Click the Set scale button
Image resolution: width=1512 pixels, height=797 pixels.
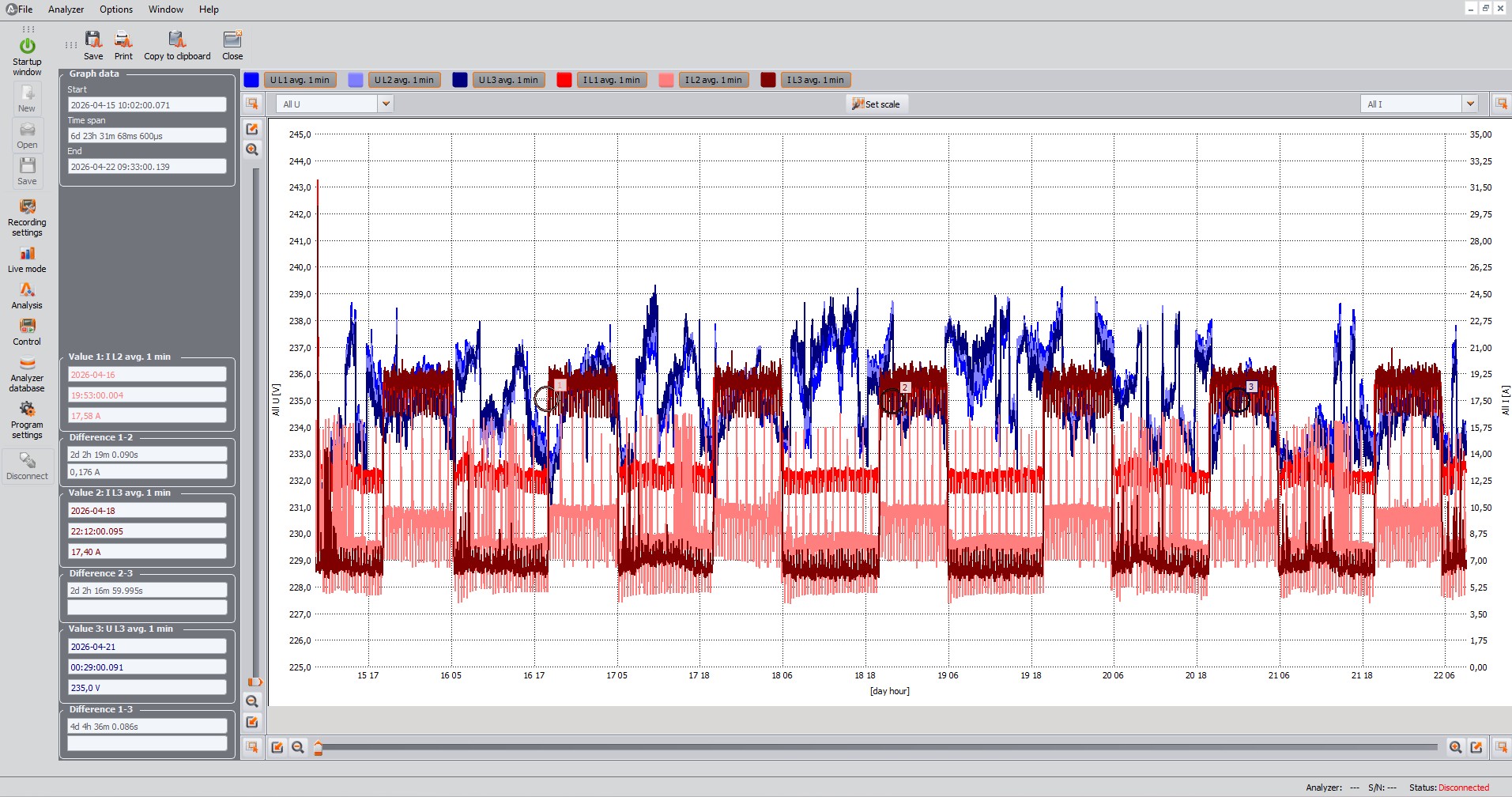coord(876,104)
